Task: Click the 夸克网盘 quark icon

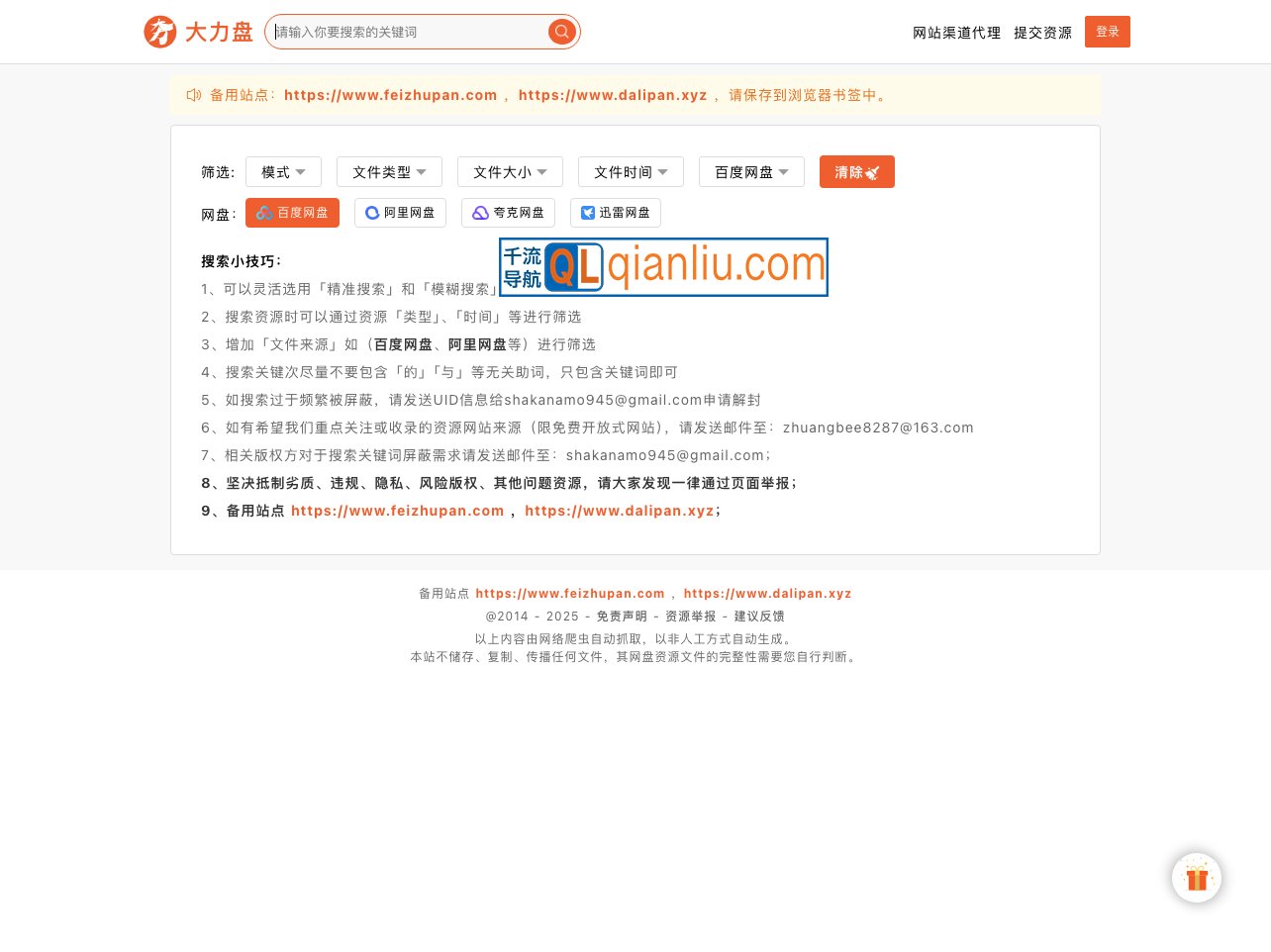Action: click(x=480, y=212)
